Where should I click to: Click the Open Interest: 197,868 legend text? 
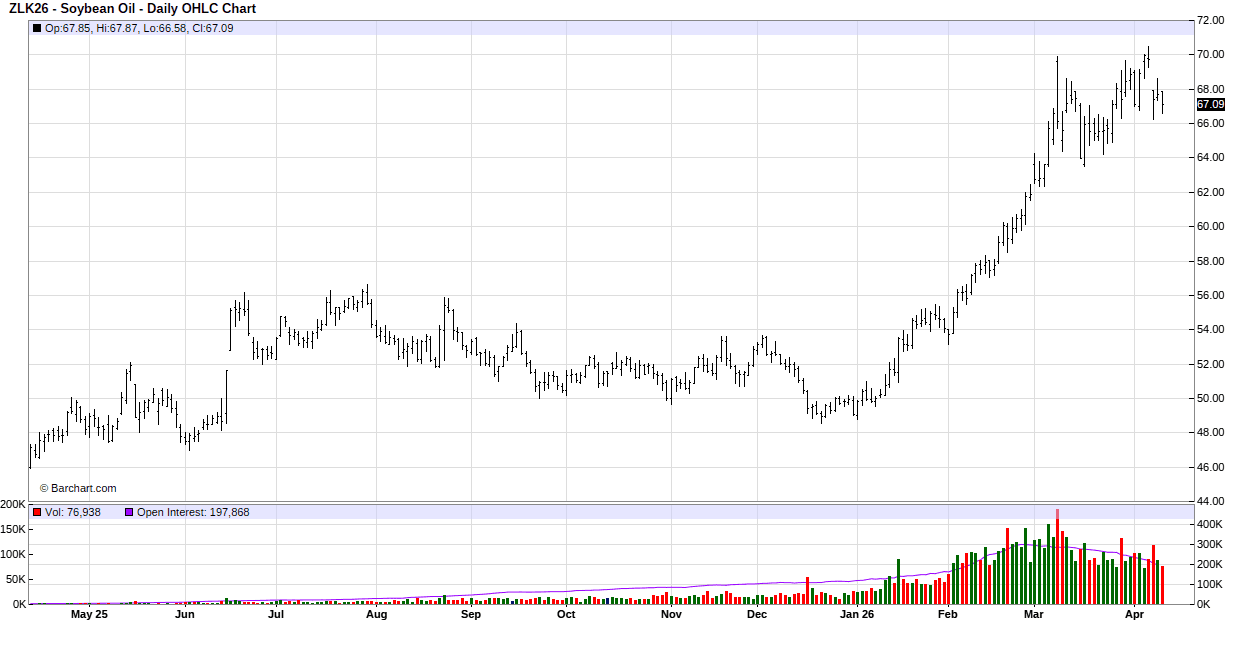pyautogui.click(x=193, y=512)
